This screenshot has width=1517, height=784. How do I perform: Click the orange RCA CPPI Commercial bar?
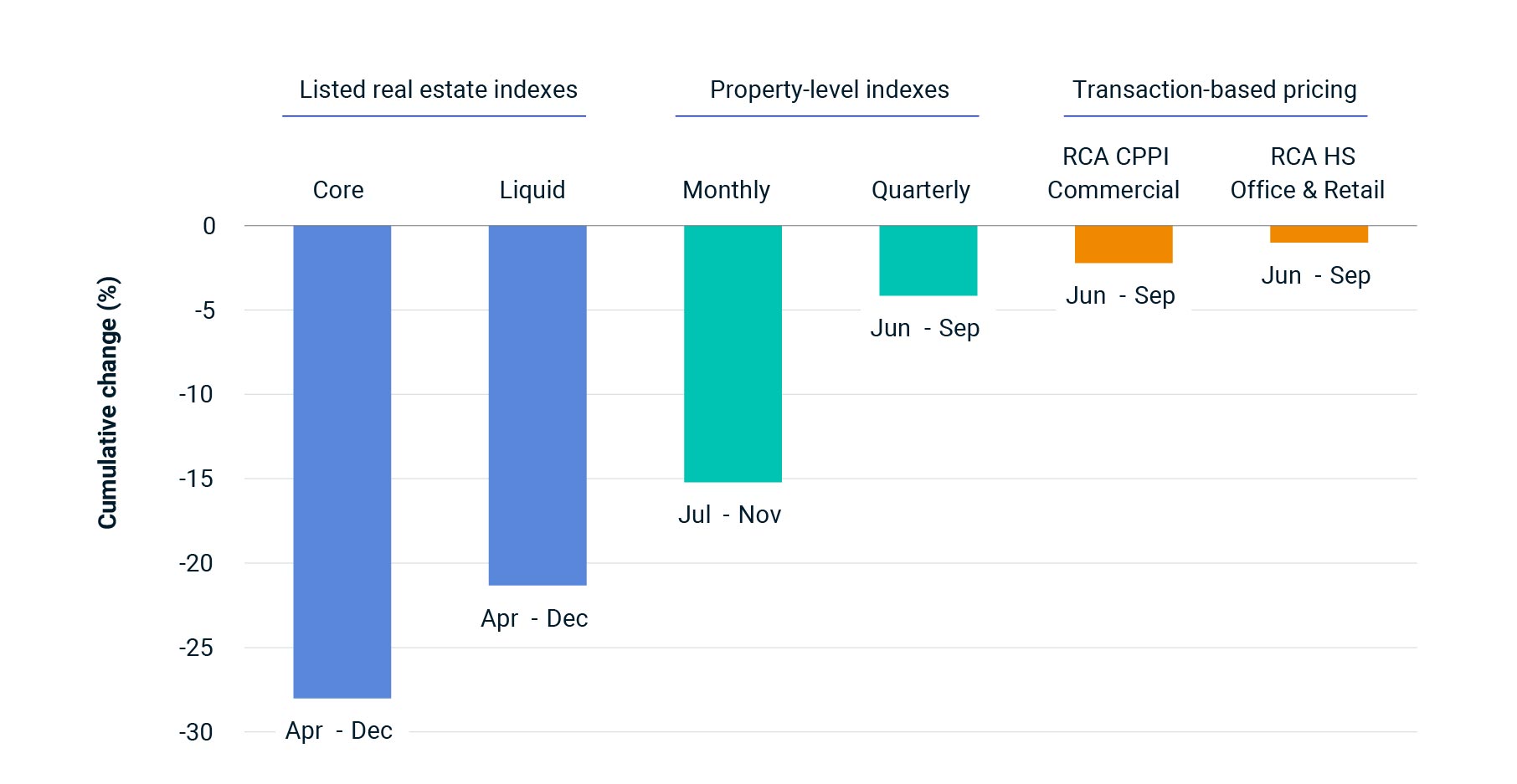click(1123, 244)
